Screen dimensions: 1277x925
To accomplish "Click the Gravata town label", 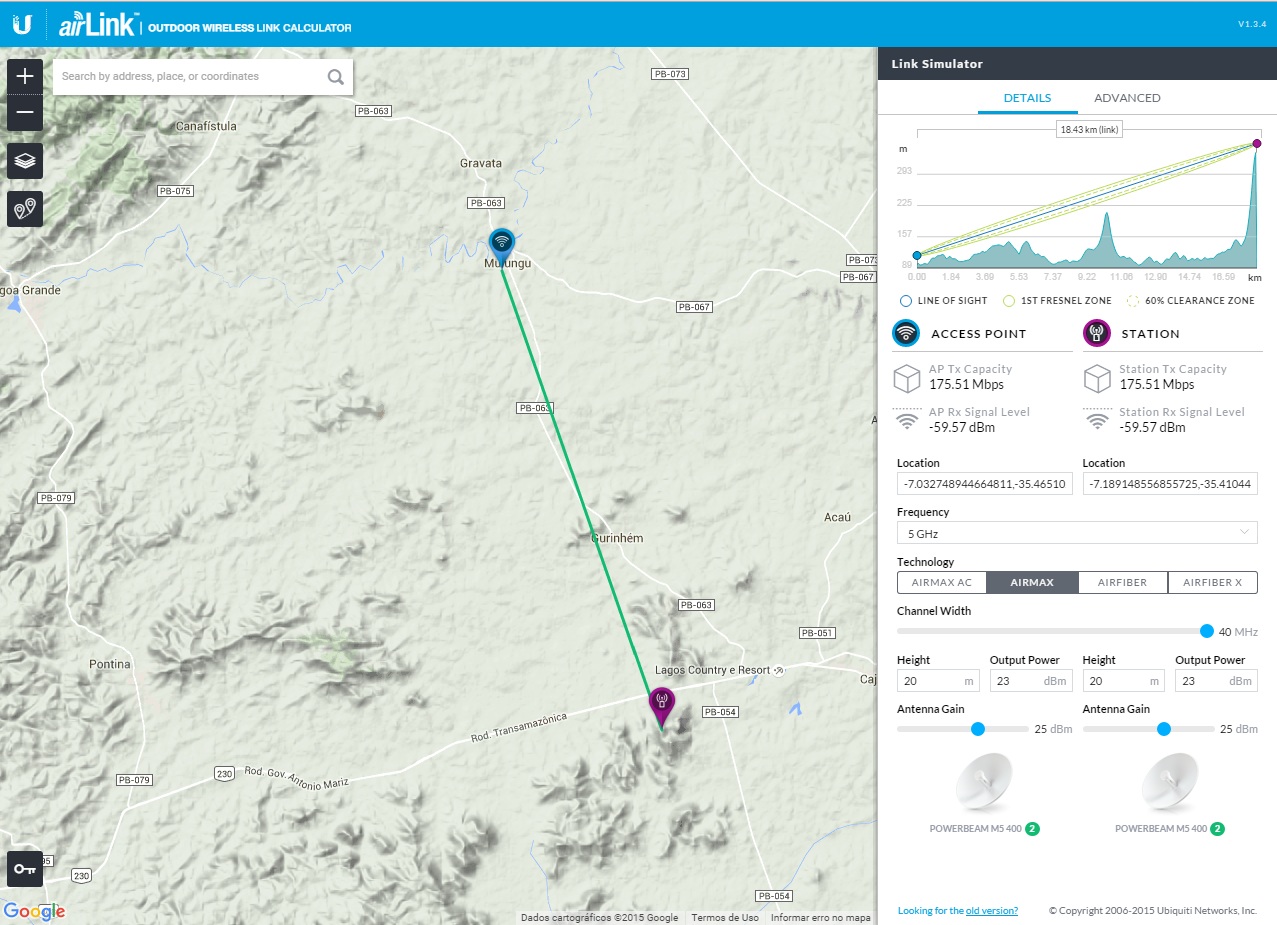I will [x=481, y=163].
